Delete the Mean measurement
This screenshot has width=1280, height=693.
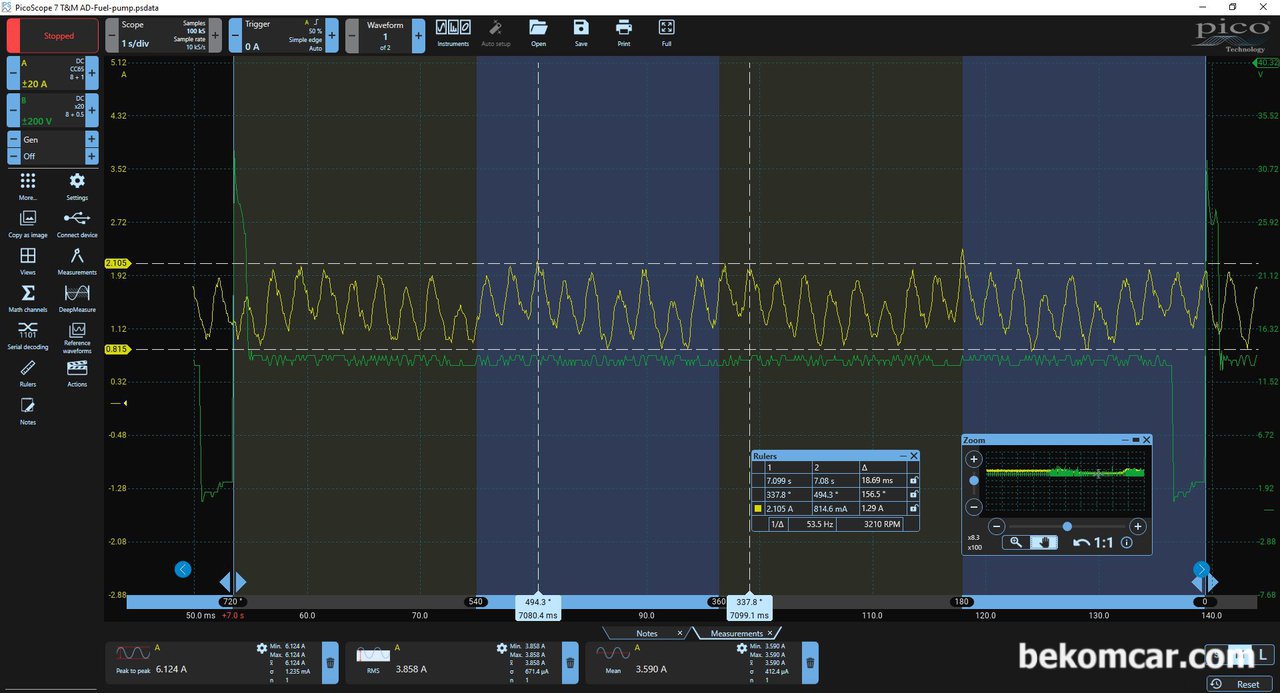pyautogui.click(x=810, y=662)
